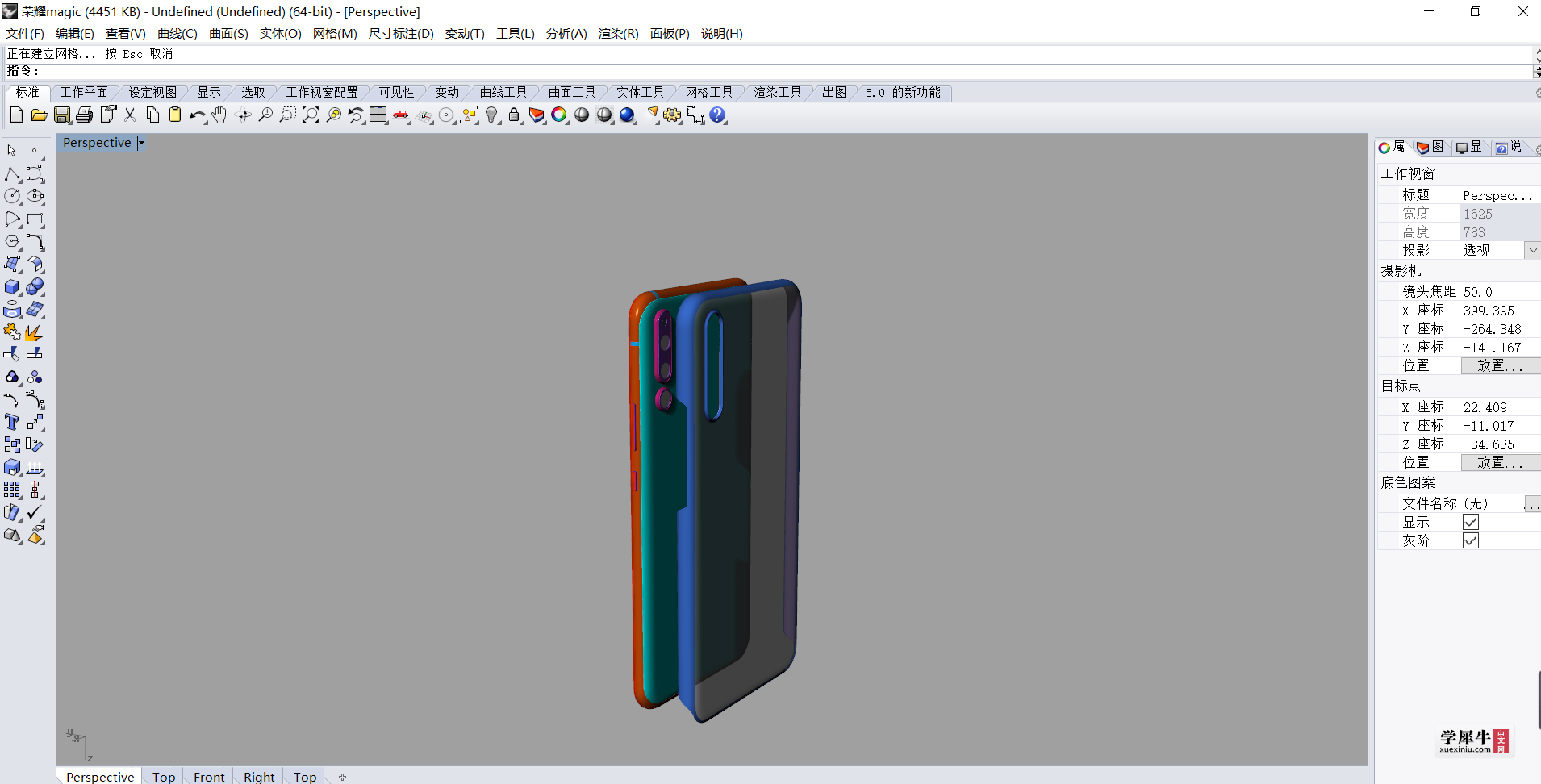Click the checkmark Check icon in sidebar

click(35, 512)
